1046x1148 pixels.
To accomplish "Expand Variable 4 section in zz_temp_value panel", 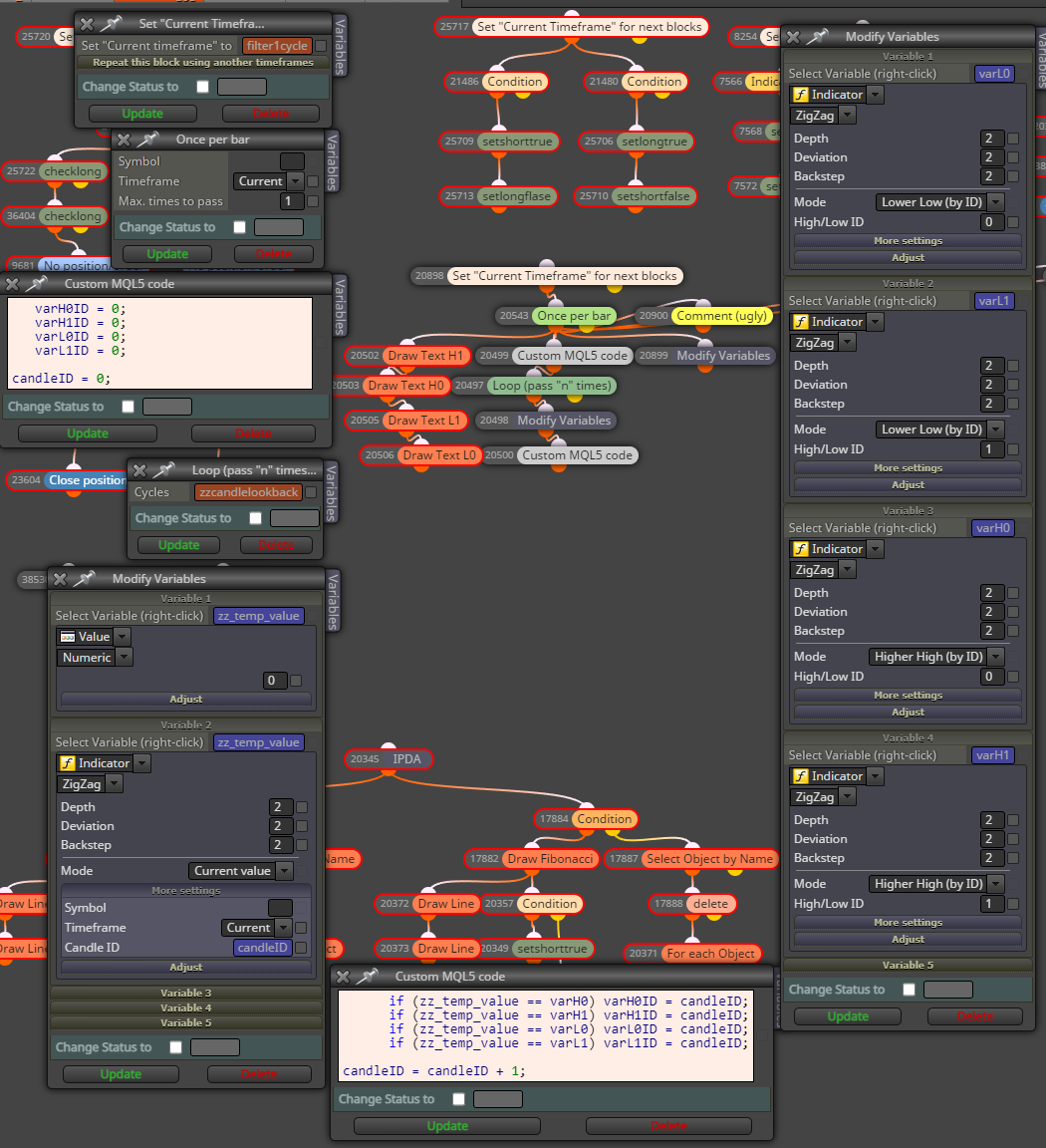I will 186,1008.
